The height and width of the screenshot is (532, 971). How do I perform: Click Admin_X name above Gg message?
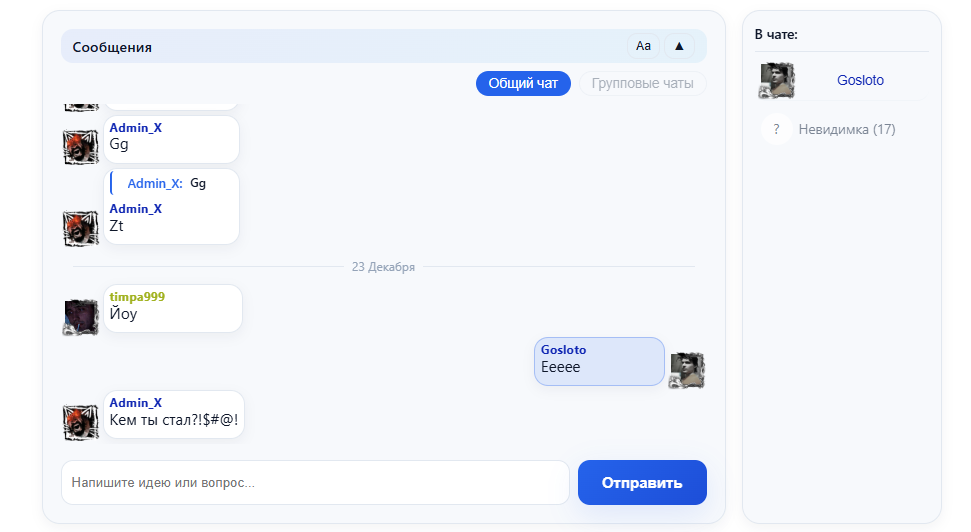pyautogui.click(x=136, y=128)
